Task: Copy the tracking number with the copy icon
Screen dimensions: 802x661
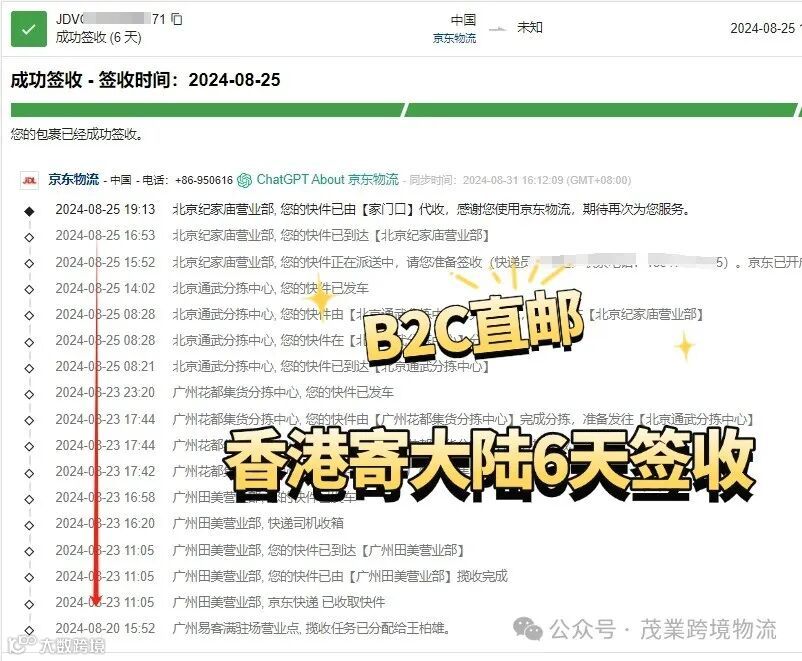Action: click(x=176, y=19)
